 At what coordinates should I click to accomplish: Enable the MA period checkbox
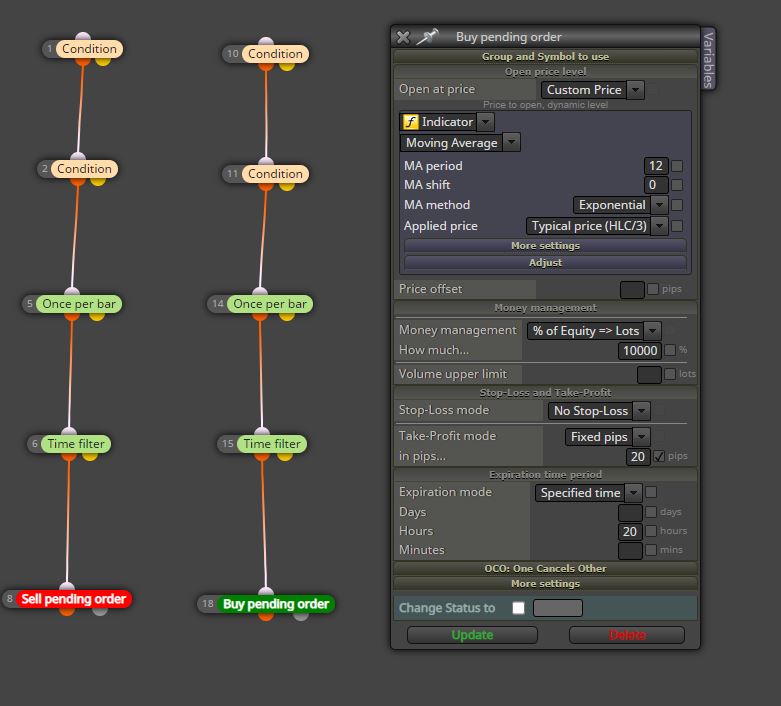point(676,166)
